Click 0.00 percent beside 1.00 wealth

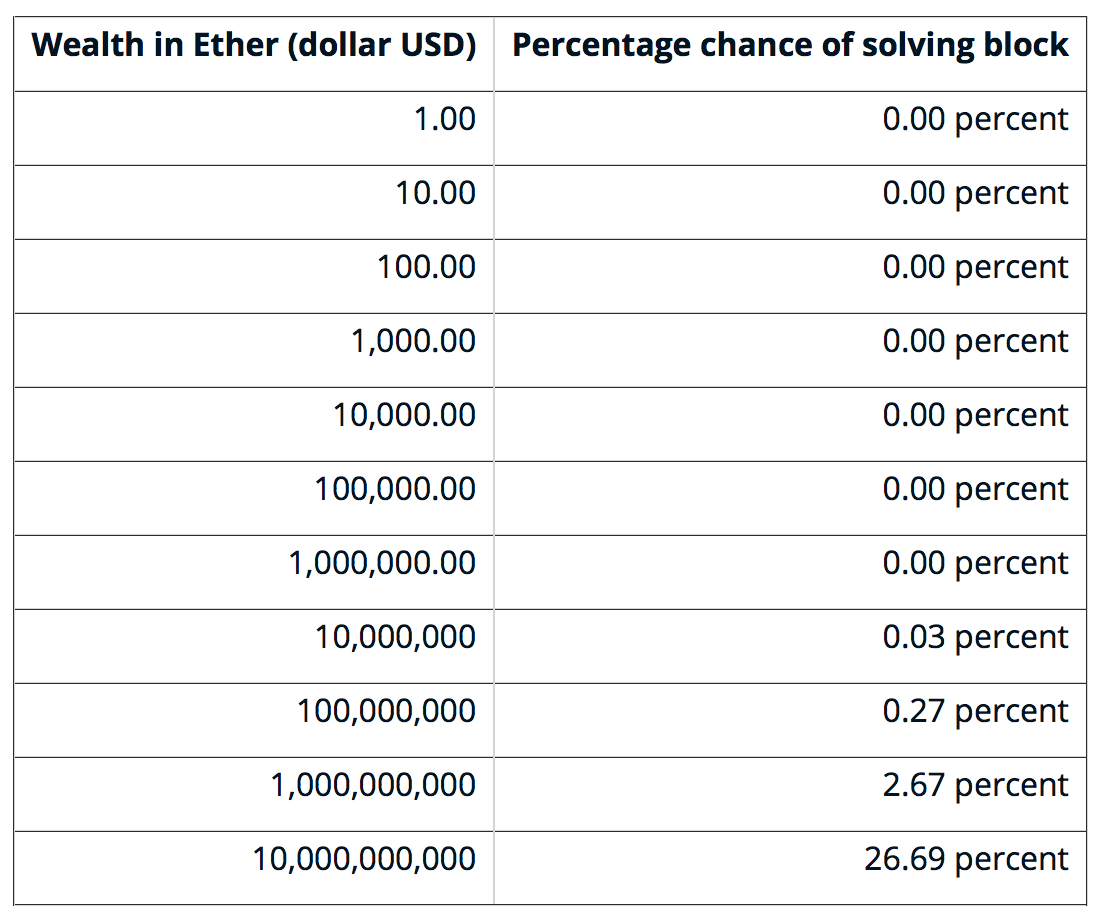pyautogui.click(x=975, y=119)
